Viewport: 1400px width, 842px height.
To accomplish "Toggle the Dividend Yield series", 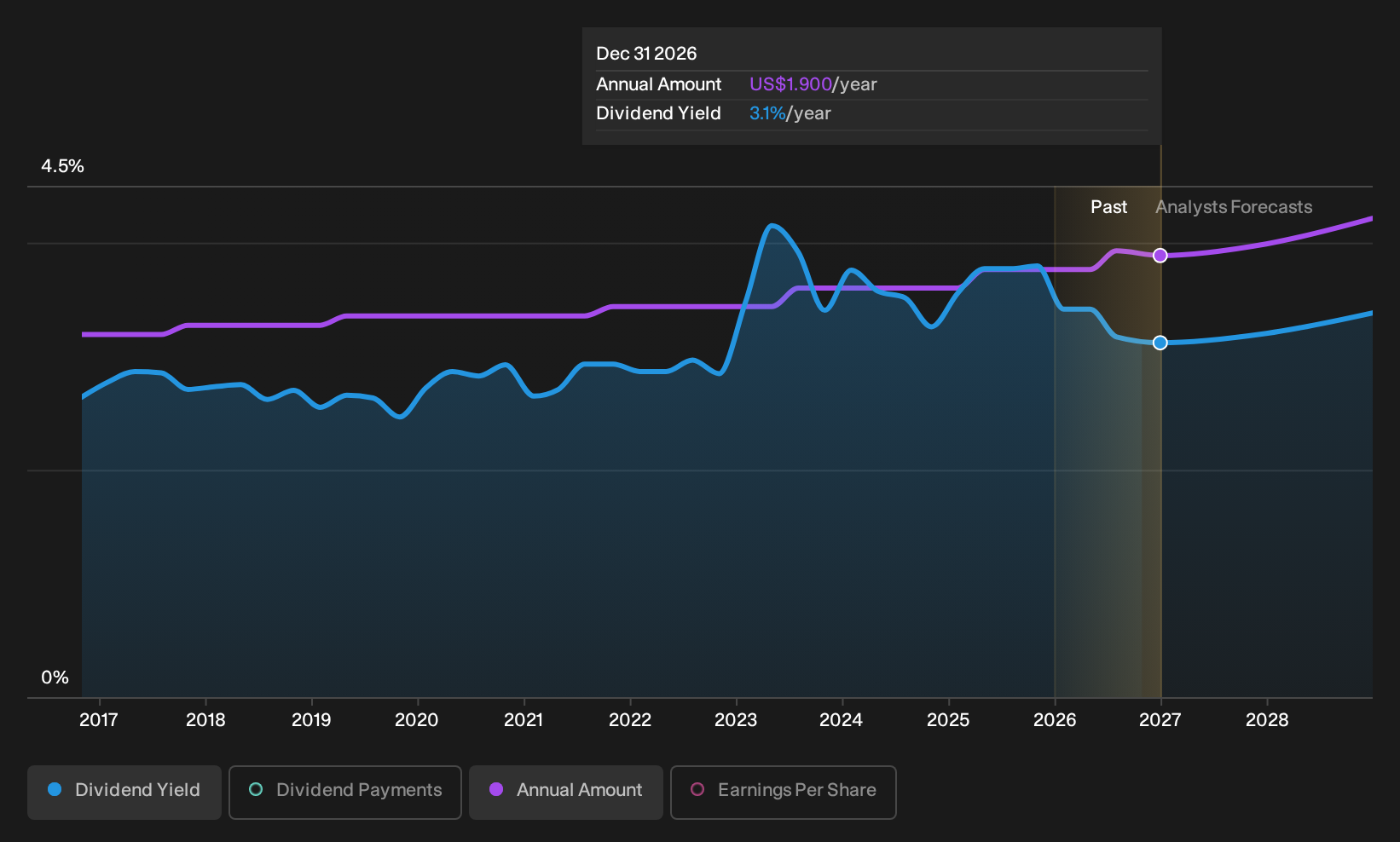I will point(124,792).
